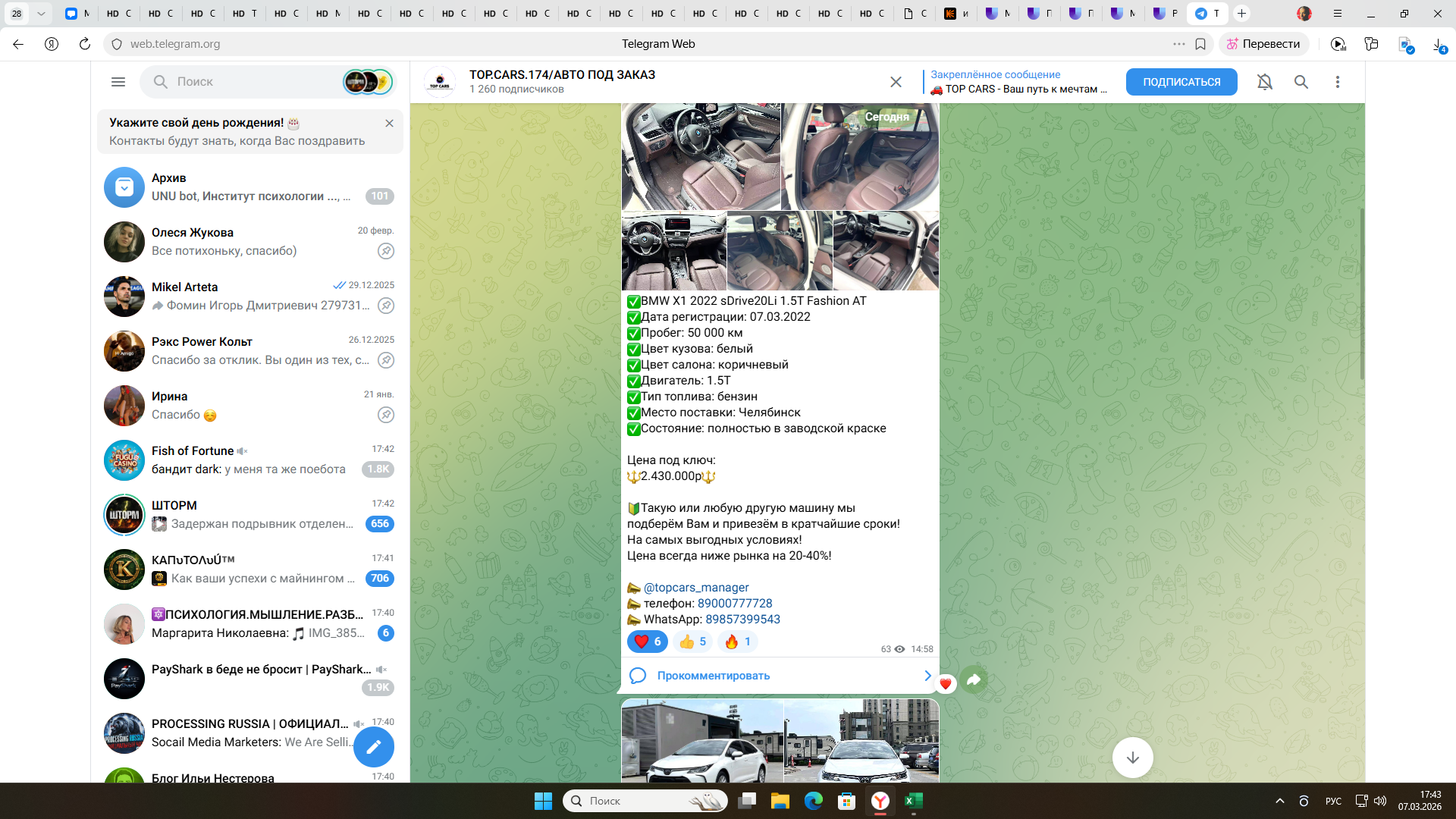Viewport: 1456px width, 819px height.
Task: Open the Архив chat folder
Action: 250,187
